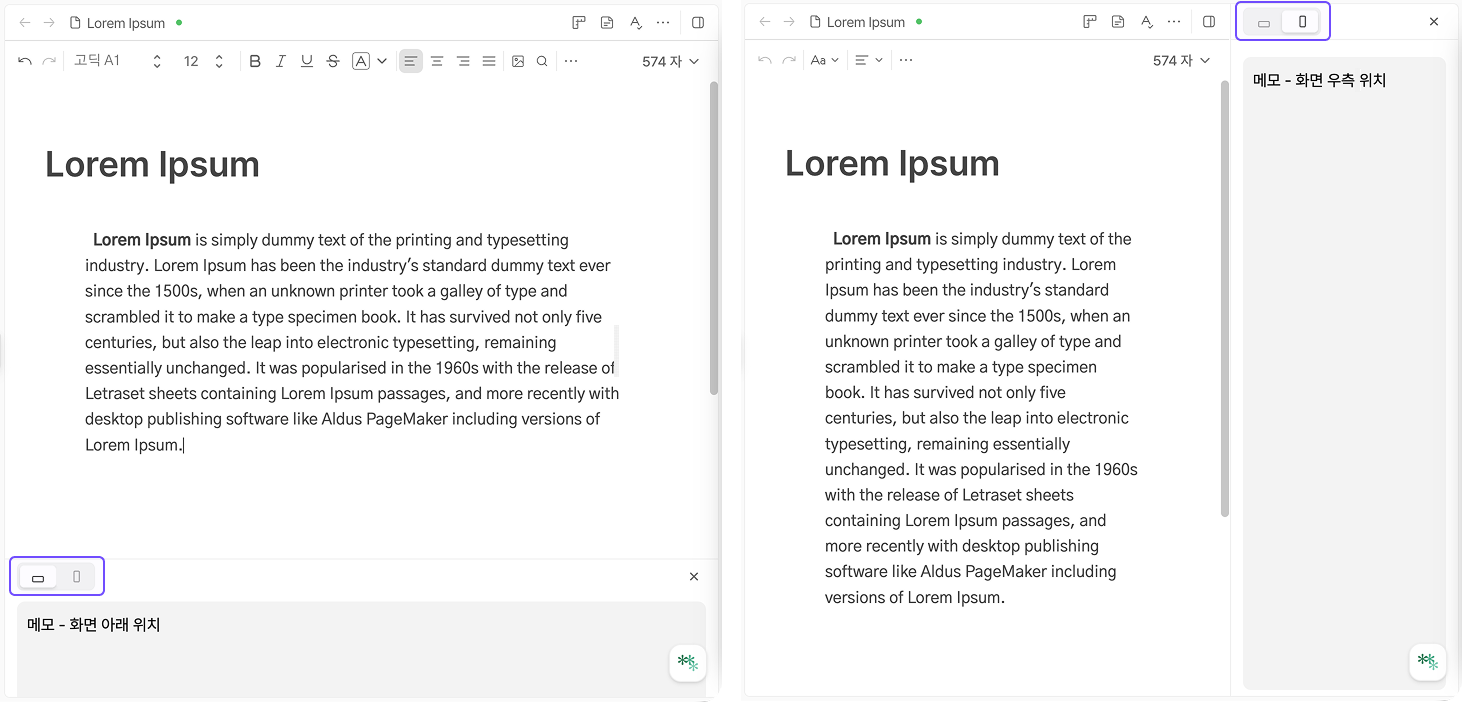Image resolution: width=1462 pixels, height=702 pixels.
Task: Close the right-side memo panel
Action: tap(1434, 21)
